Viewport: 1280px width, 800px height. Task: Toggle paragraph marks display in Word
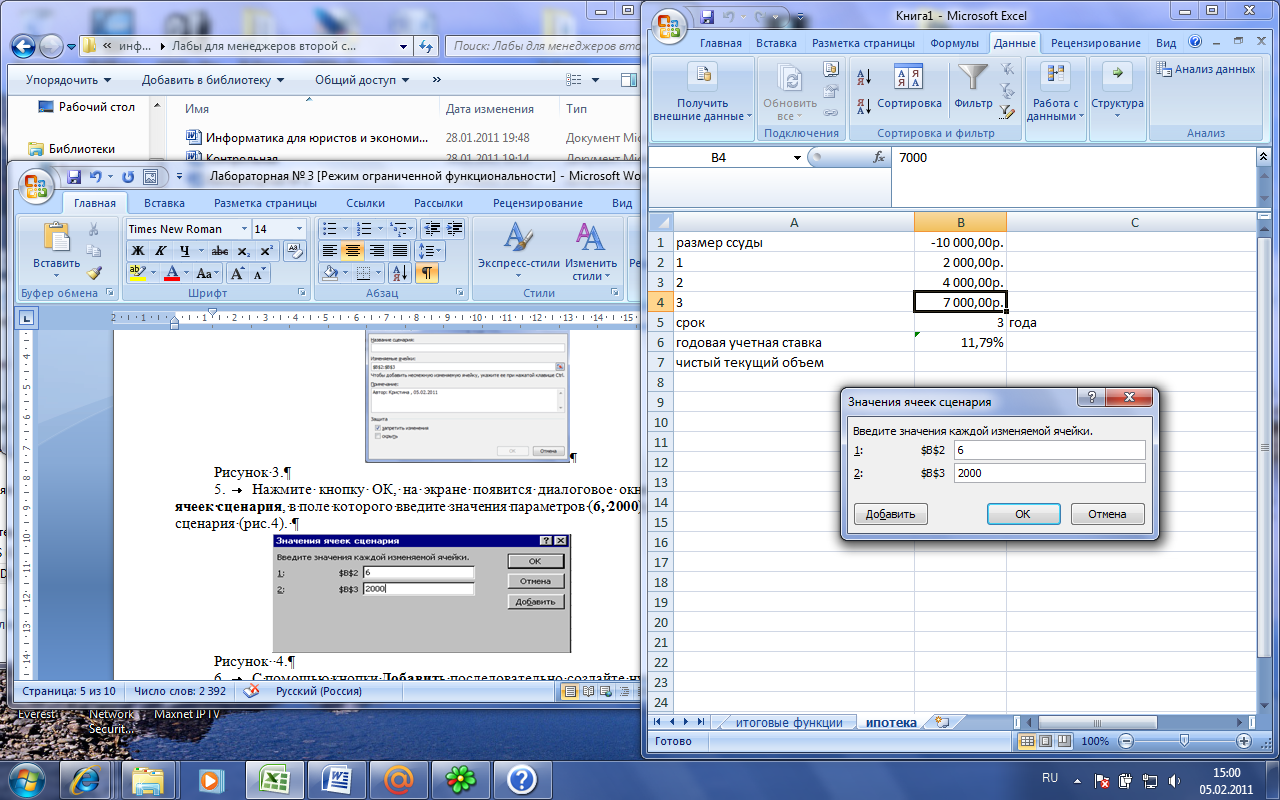tap(426, 273)
